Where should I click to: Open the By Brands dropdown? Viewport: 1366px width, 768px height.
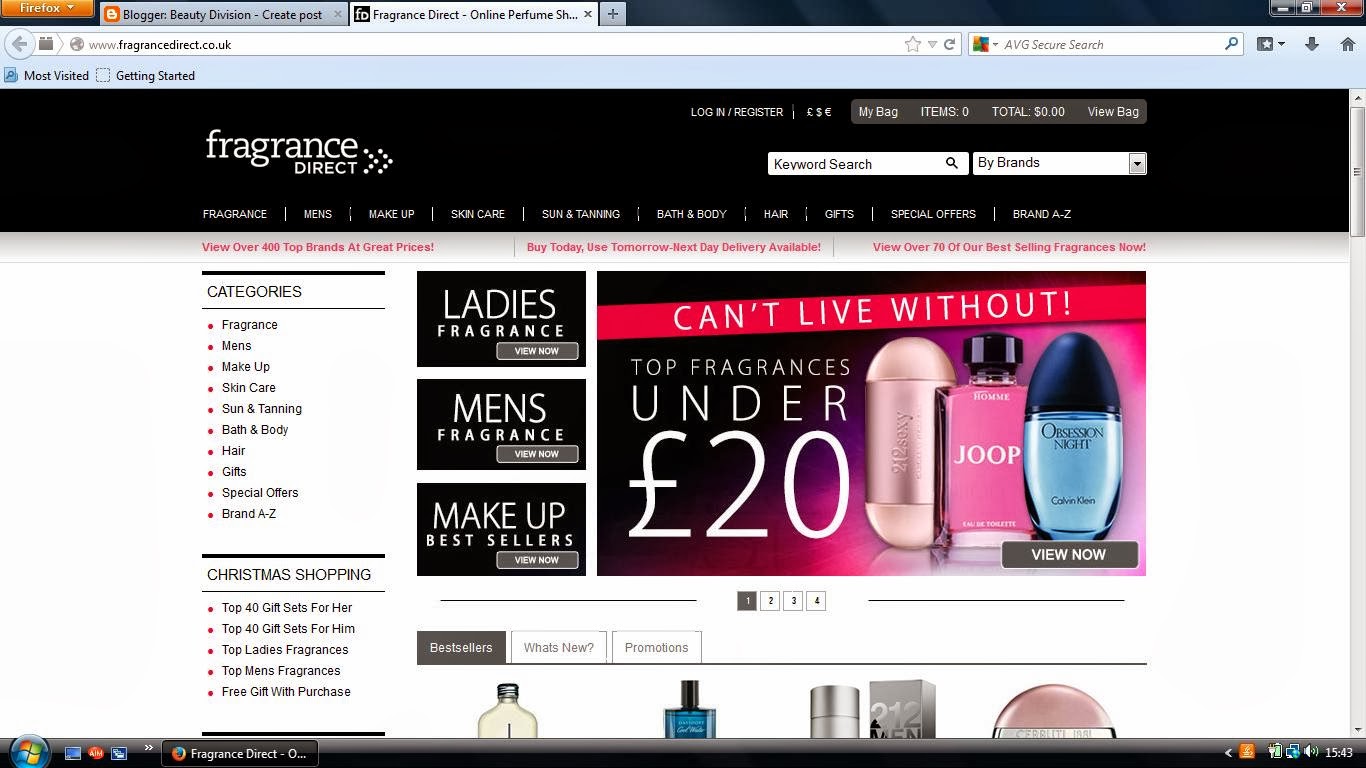[1137, 163]
